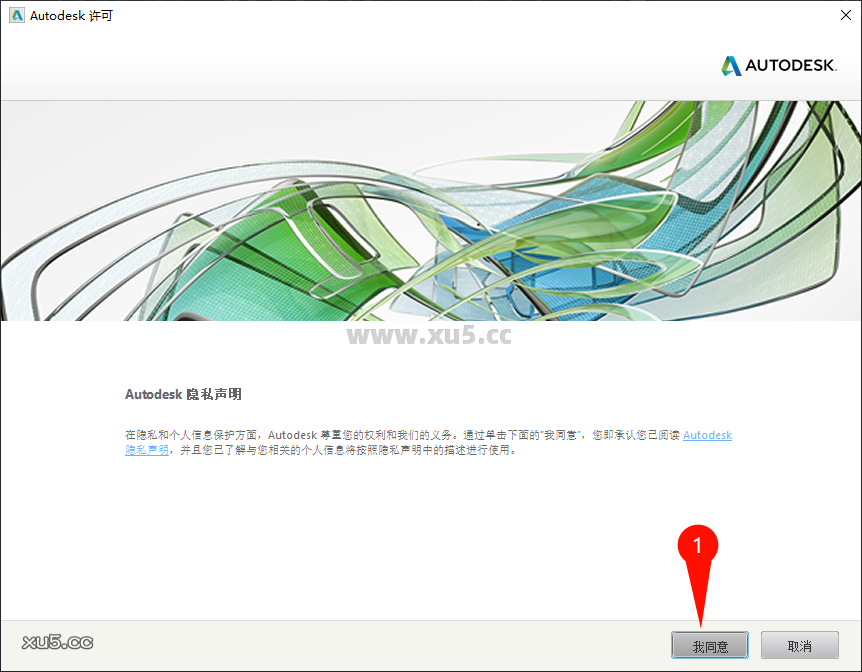The height and width of the screenshot is (672, 862).
Task: Close the Autodesk 许可 dialog window
Action: [848, 15]
